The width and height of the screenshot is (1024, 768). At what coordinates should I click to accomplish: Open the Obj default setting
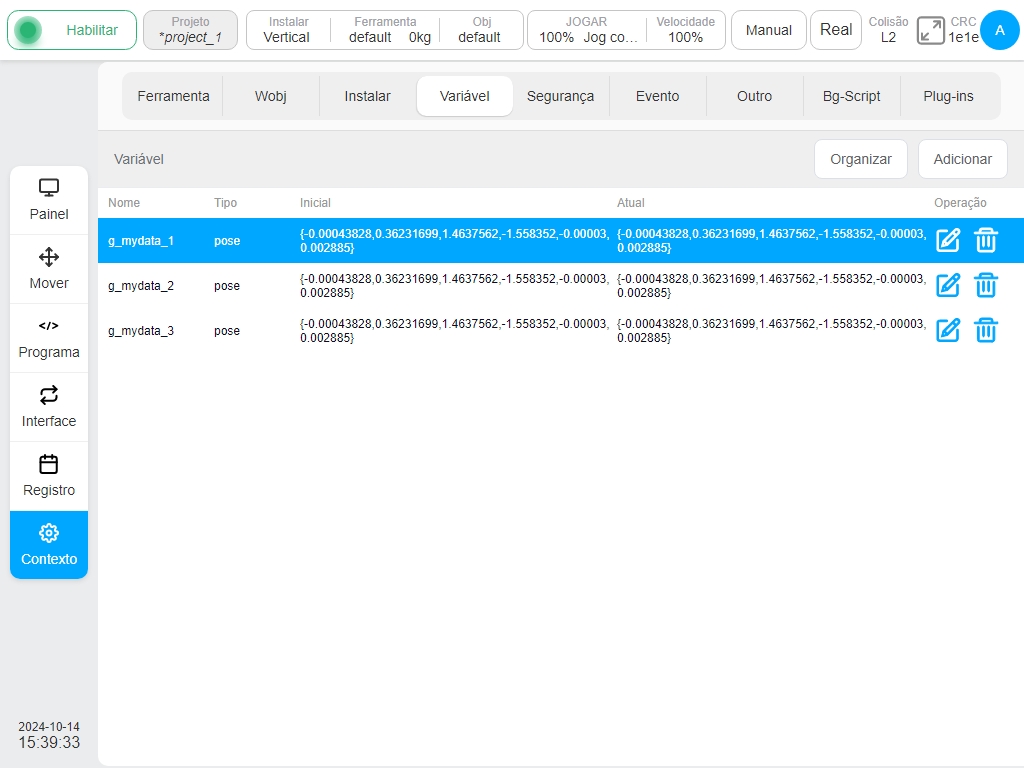[x=481, y=30]
